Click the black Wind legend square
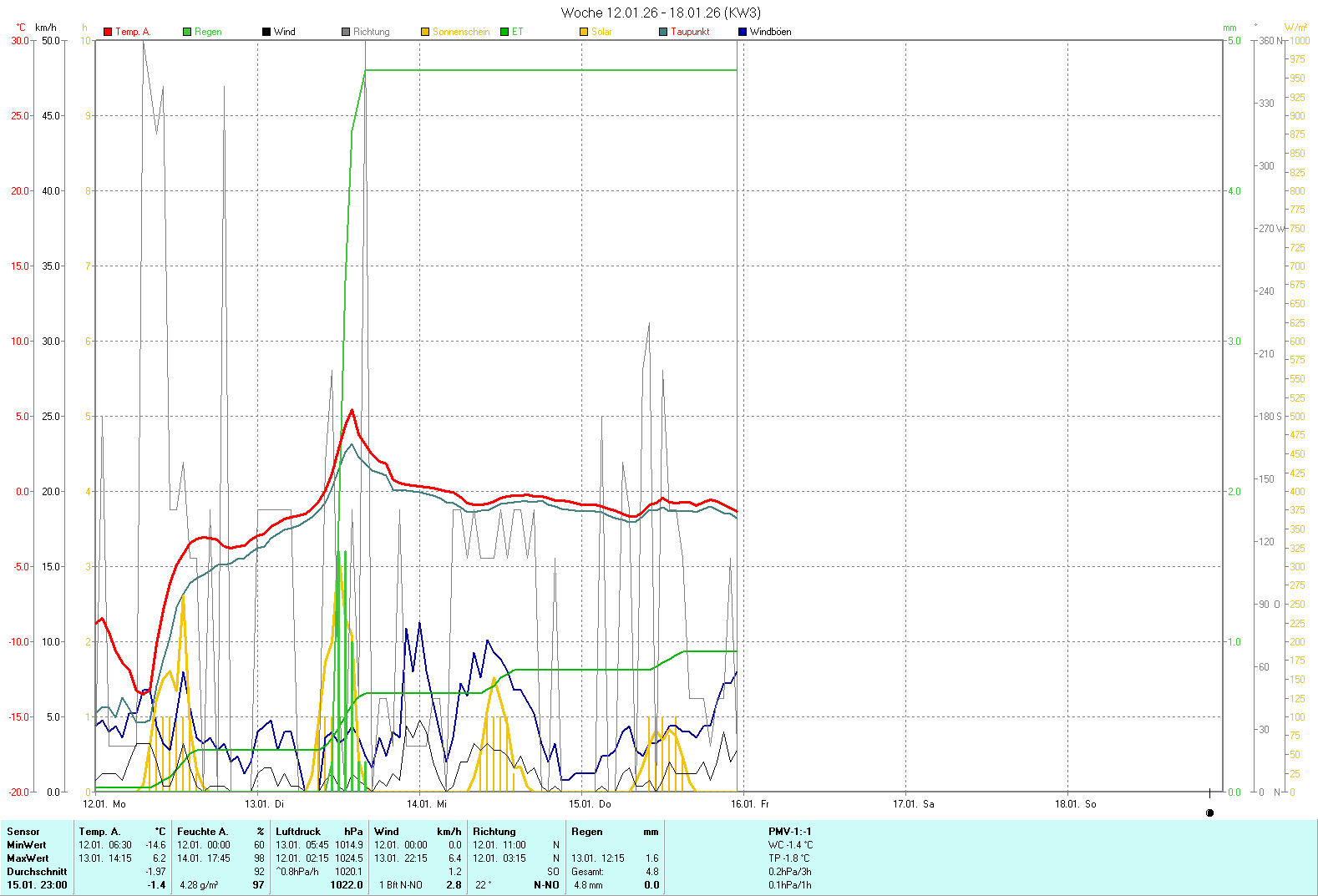Image resolution: width=1318 pixels, height=896 pixels. point(266,32)
